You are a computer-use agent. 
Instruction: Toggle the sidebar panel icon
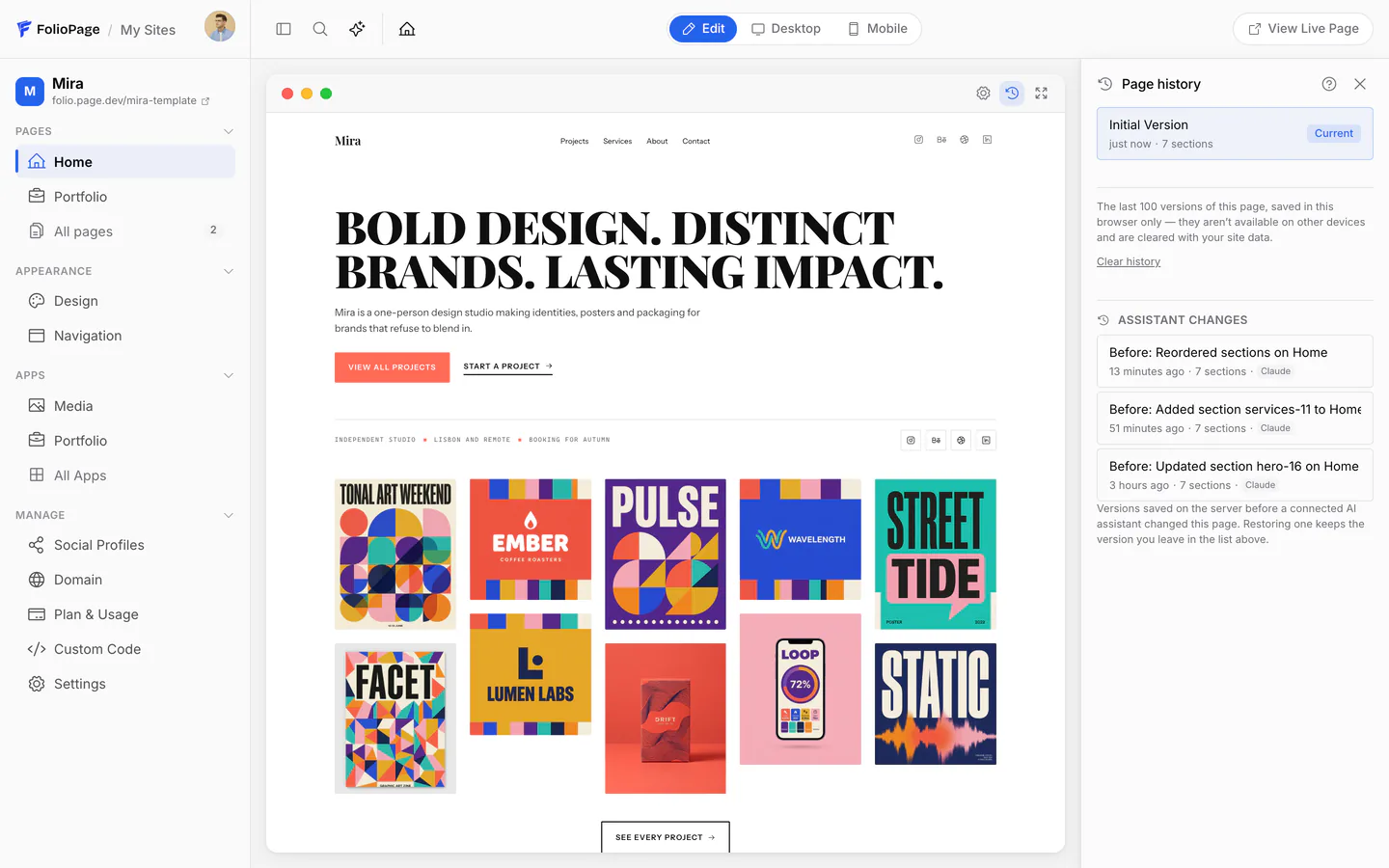[284, 29]
